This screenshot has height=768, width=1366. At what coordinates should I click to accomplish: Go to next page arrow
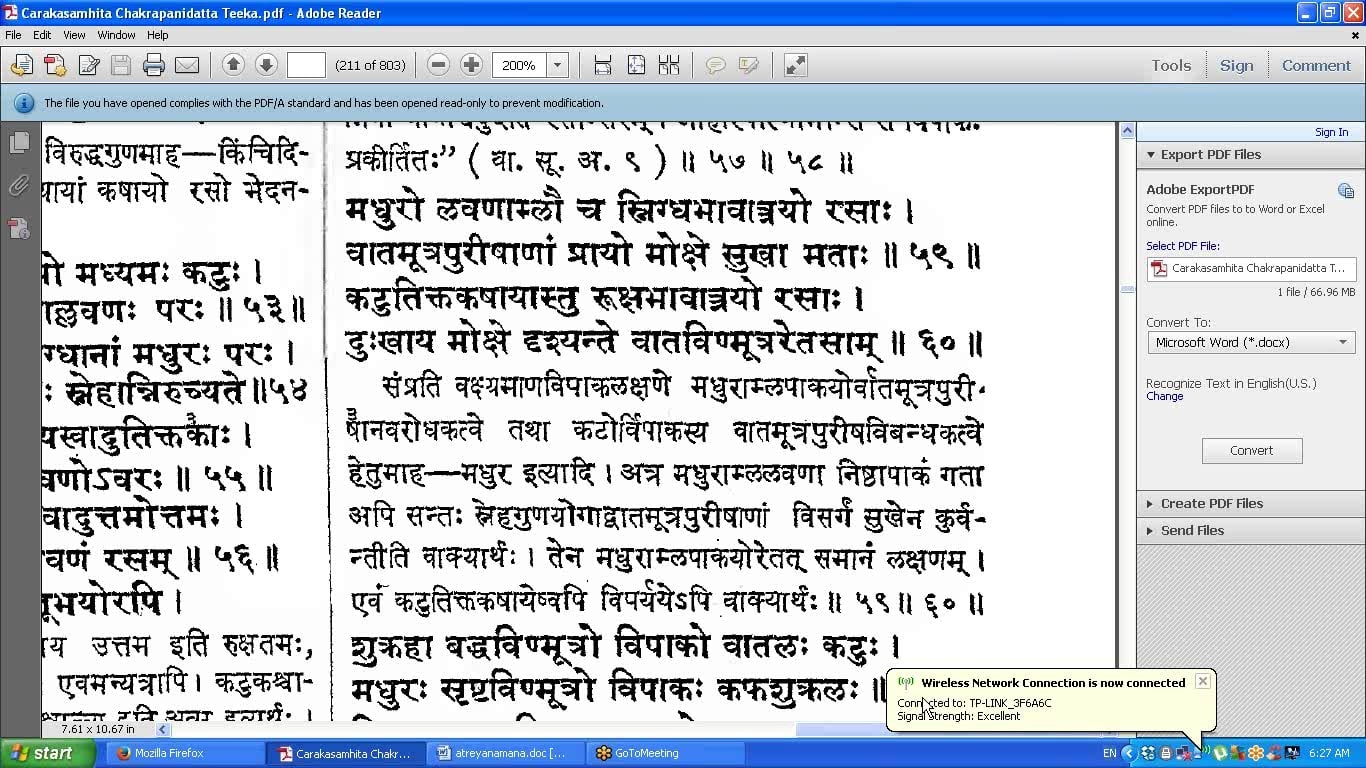point(266,66)
